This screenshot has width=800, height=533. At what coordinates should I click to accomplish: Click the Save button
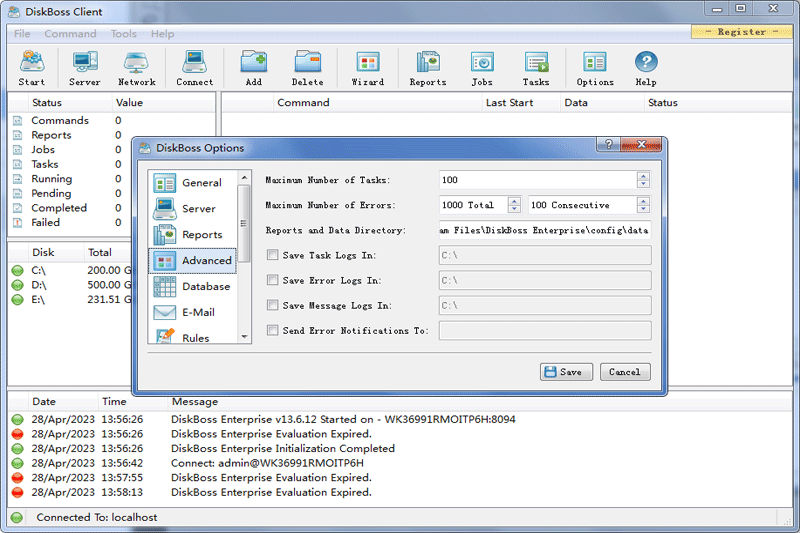[561, 372]
